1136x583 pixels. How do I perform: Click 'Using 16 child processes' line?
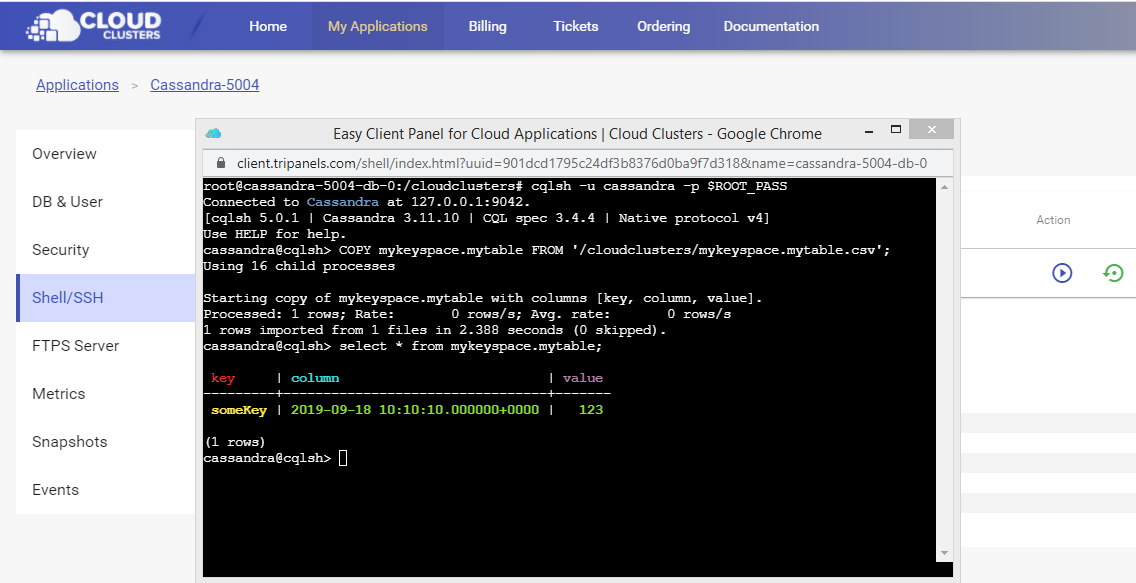tap(299, 266)
